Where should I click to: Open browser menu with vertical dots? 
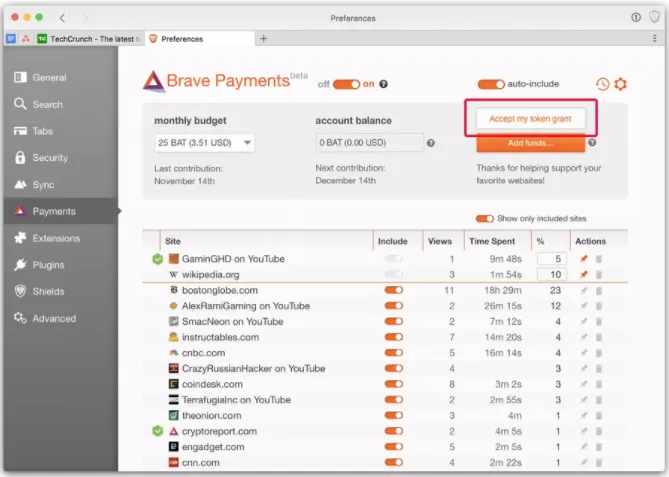(x=654, y=38)
